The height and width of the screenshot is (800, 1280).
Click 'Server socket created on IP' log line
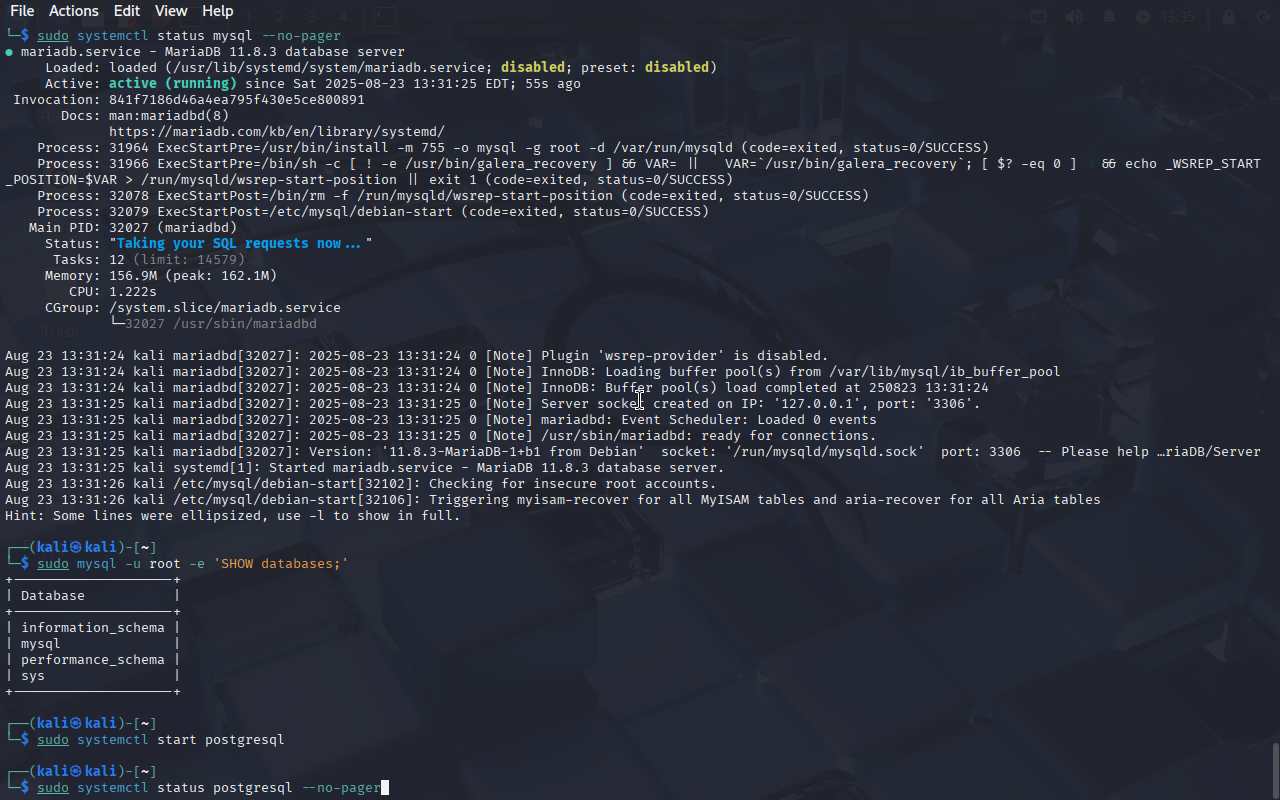click(x=493, y=404)
